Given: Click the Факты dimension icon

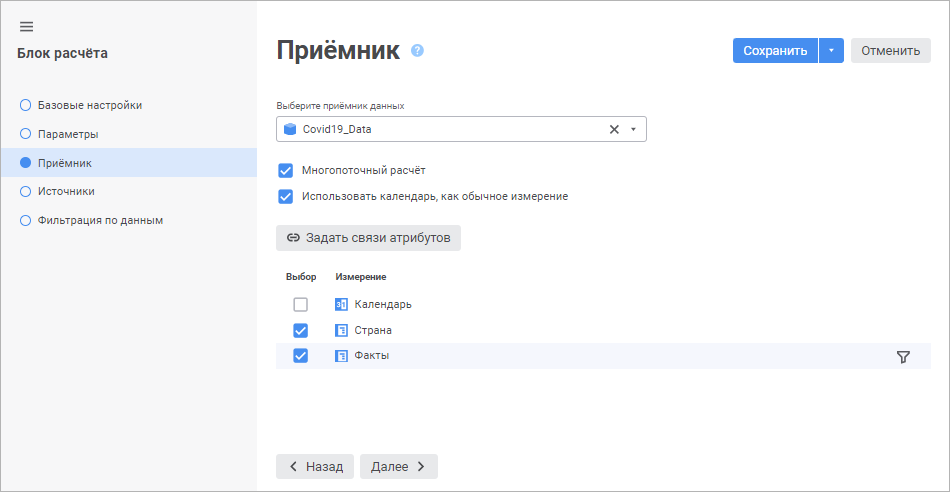Looking at the screenshot, I should point(341,356).
